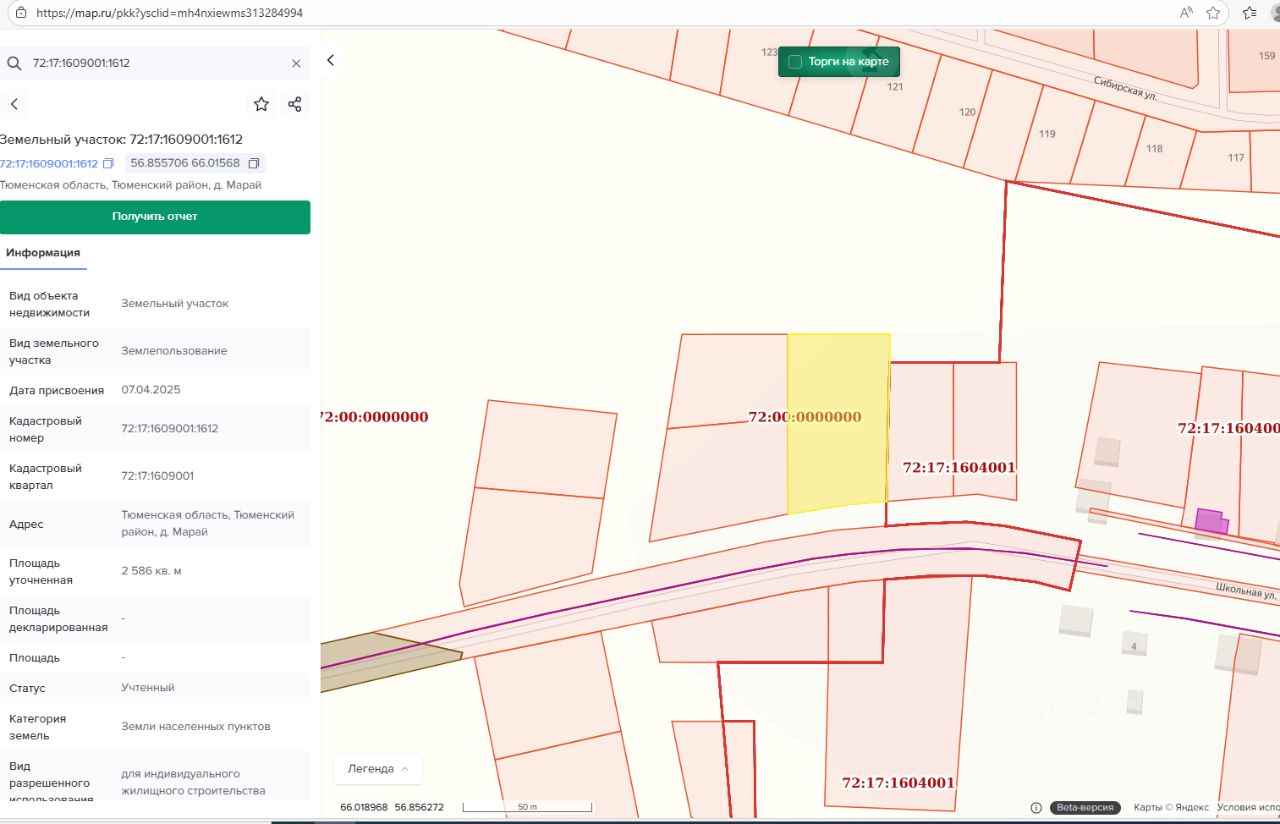Expand the 'Легенда' panel
The height and width of the screenshot is (824, 1280).
[x=378, y=769]
